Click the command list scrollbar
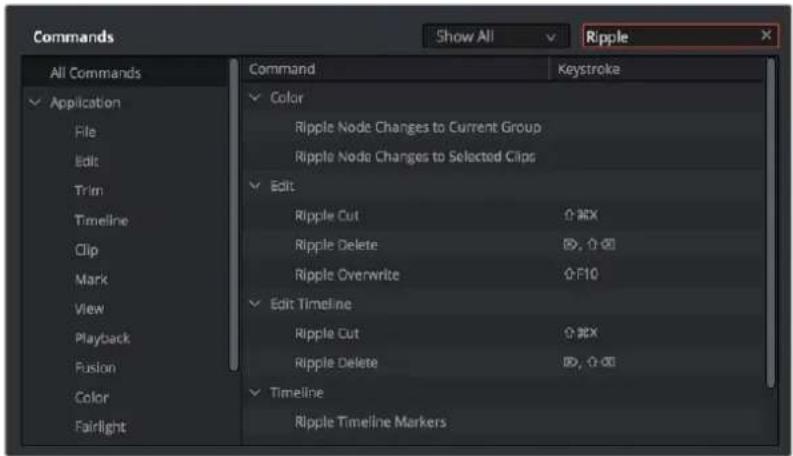This screenshot has width=793, height=456. (771, 222)
